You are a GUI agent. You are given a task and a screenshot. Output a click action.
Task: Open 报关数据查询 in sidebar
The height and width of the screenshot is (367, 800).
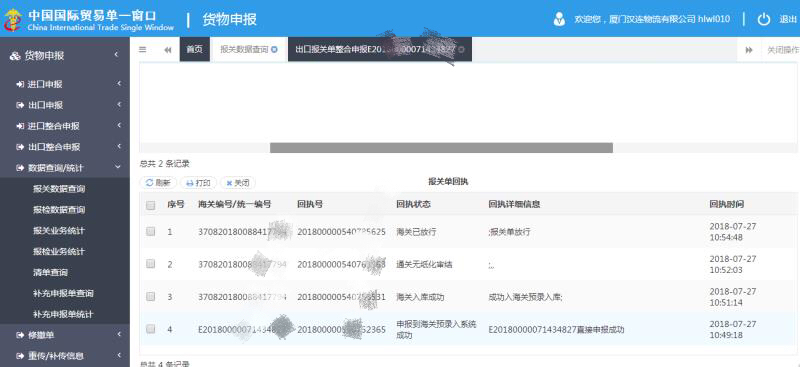(59, 189)
